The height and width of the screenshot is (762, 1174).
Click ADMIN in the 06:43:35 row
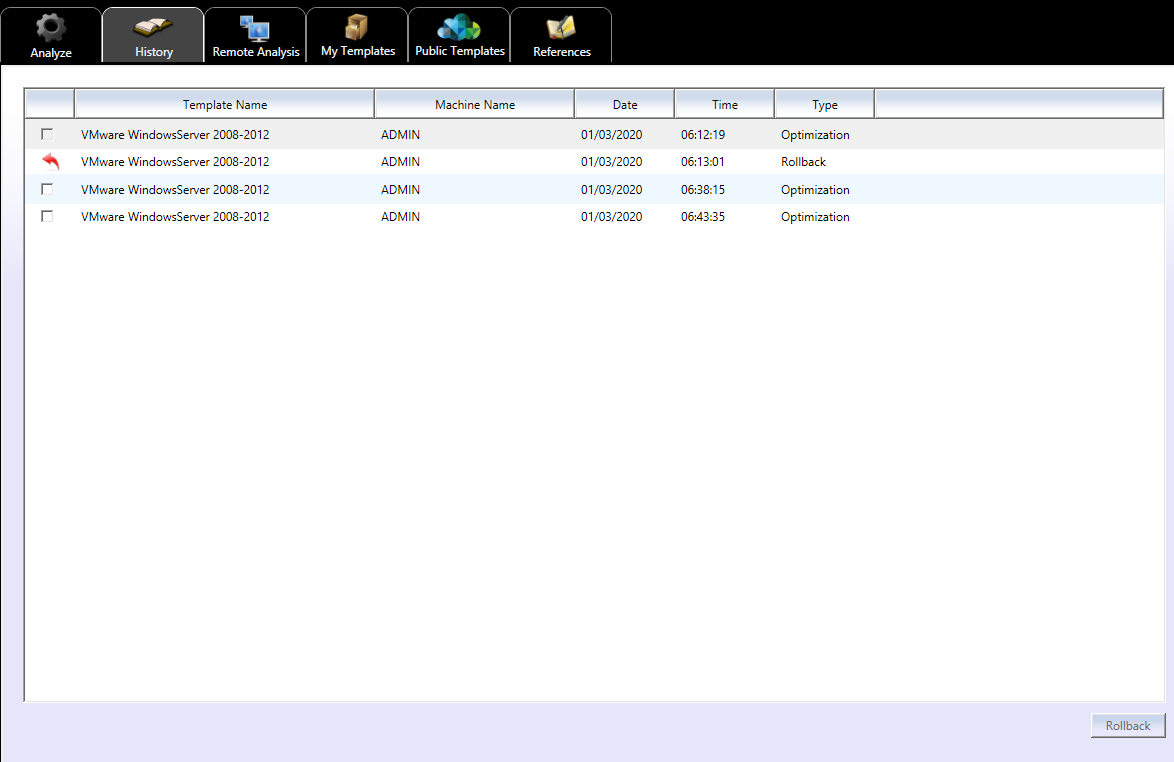401,217
